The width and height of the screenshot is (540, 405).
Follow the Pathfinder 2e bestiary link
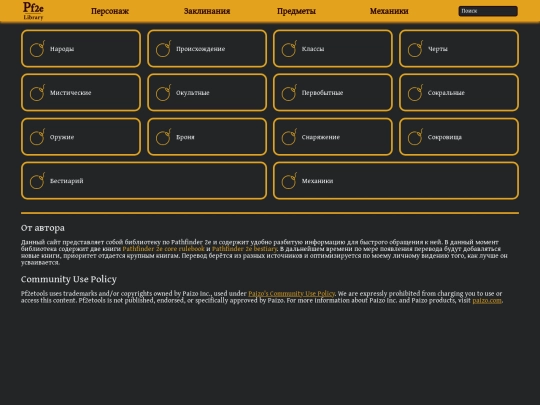click(245, 249)
